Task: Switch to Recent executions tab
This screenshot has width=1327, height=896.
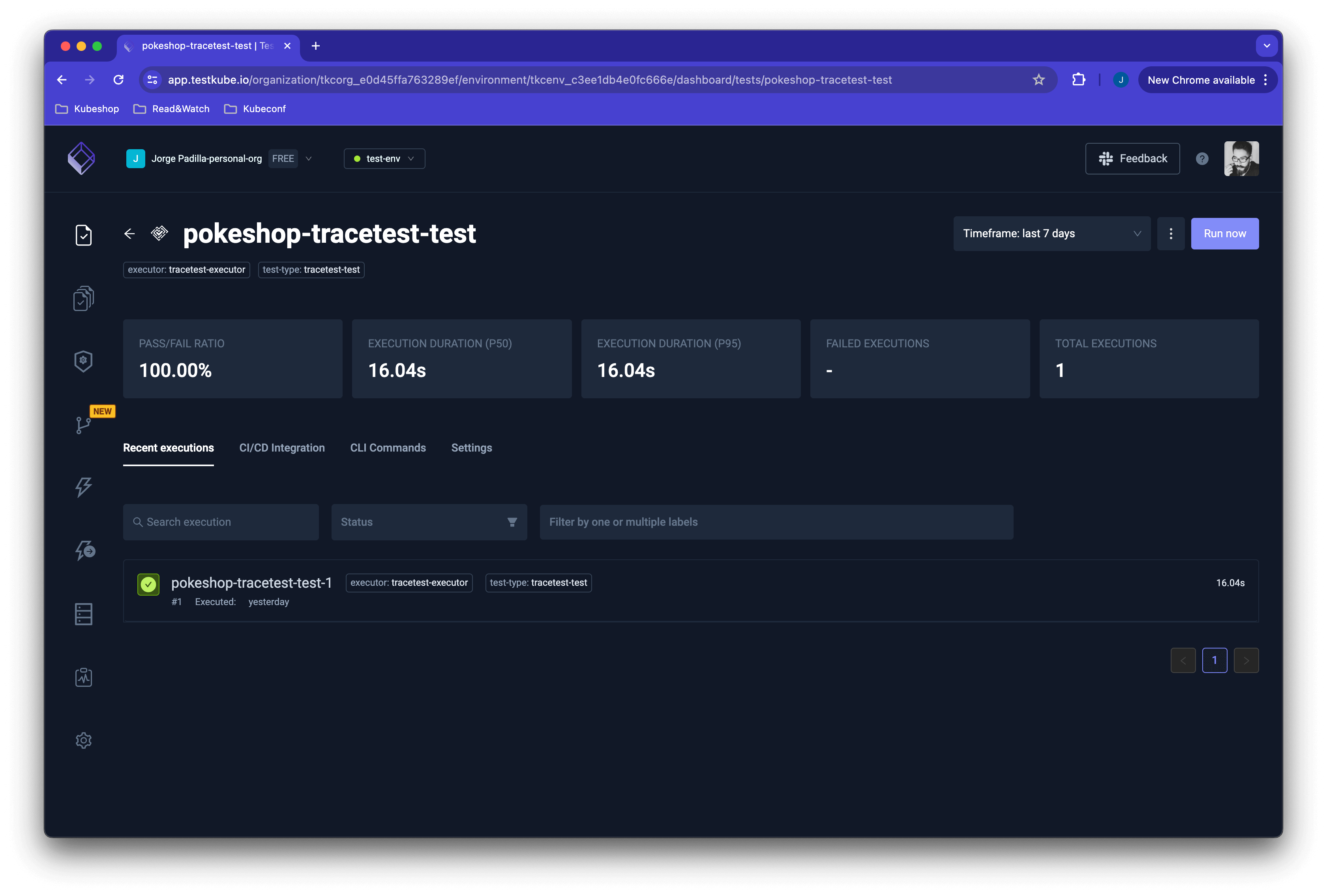Action: [169, 448]
